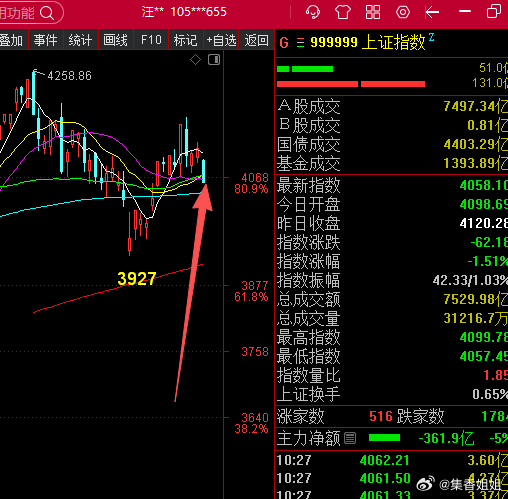Screen dimensions: 508x499
Task: Click the 10:27 tick with 4061.50
Action: tap(392, 478)
